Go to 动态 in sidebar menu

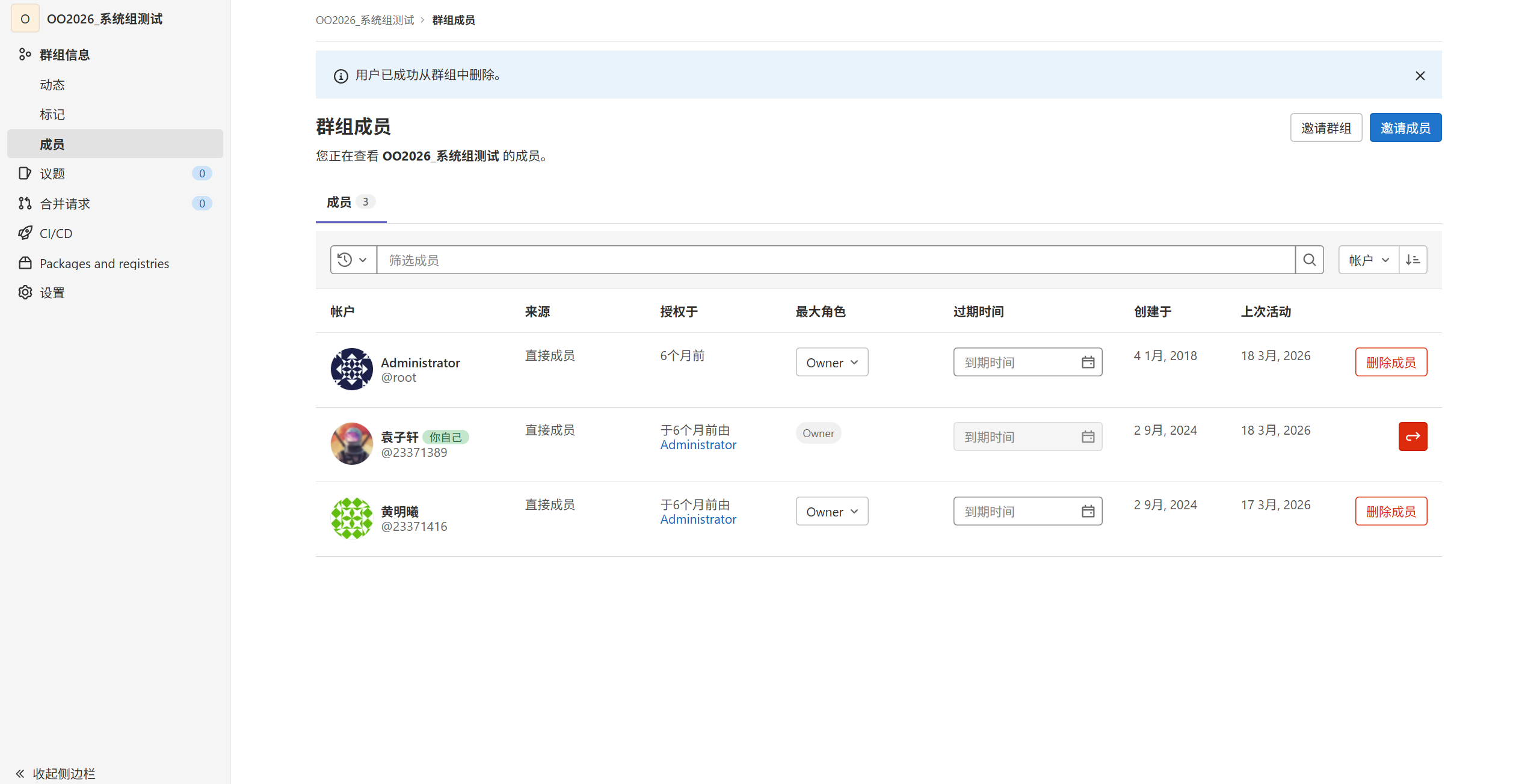52,85
